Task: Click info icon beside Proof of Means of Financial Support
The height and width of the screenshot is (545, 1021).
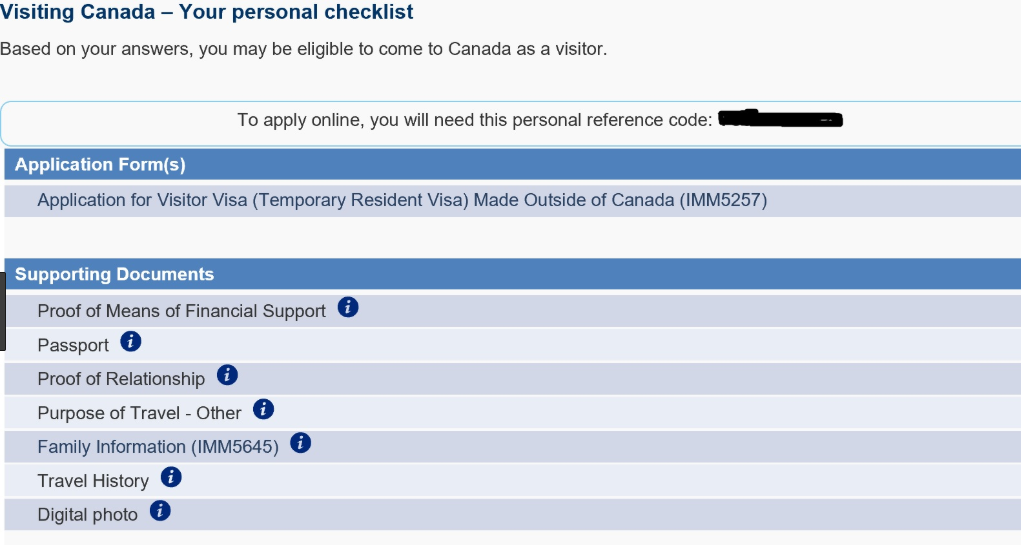Action: point(348,307)
